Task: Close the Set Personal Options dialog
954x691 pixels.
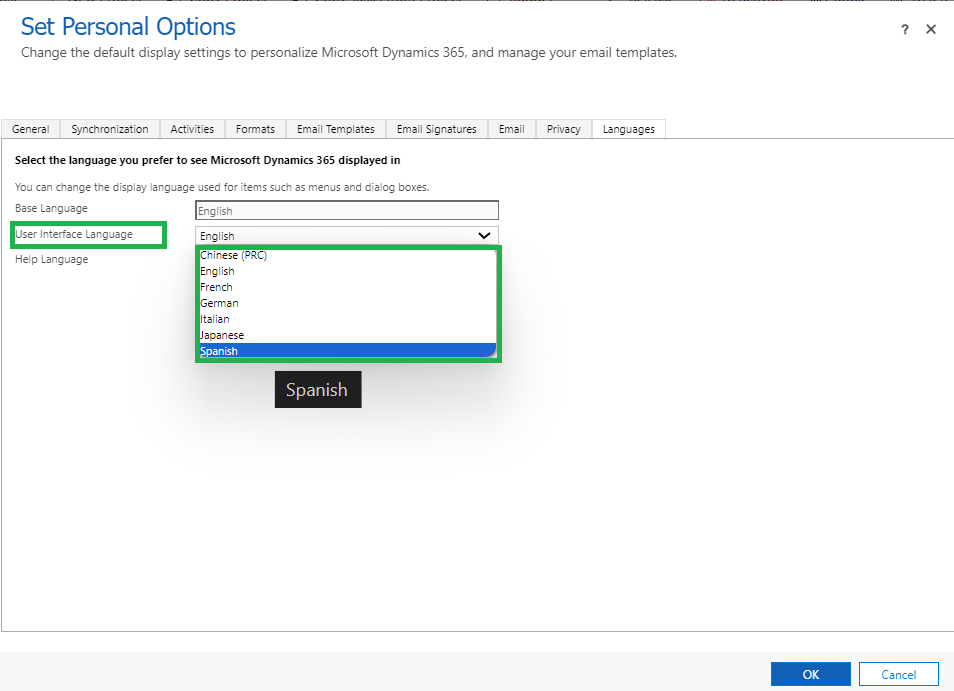Action: (x=931, y=29)
